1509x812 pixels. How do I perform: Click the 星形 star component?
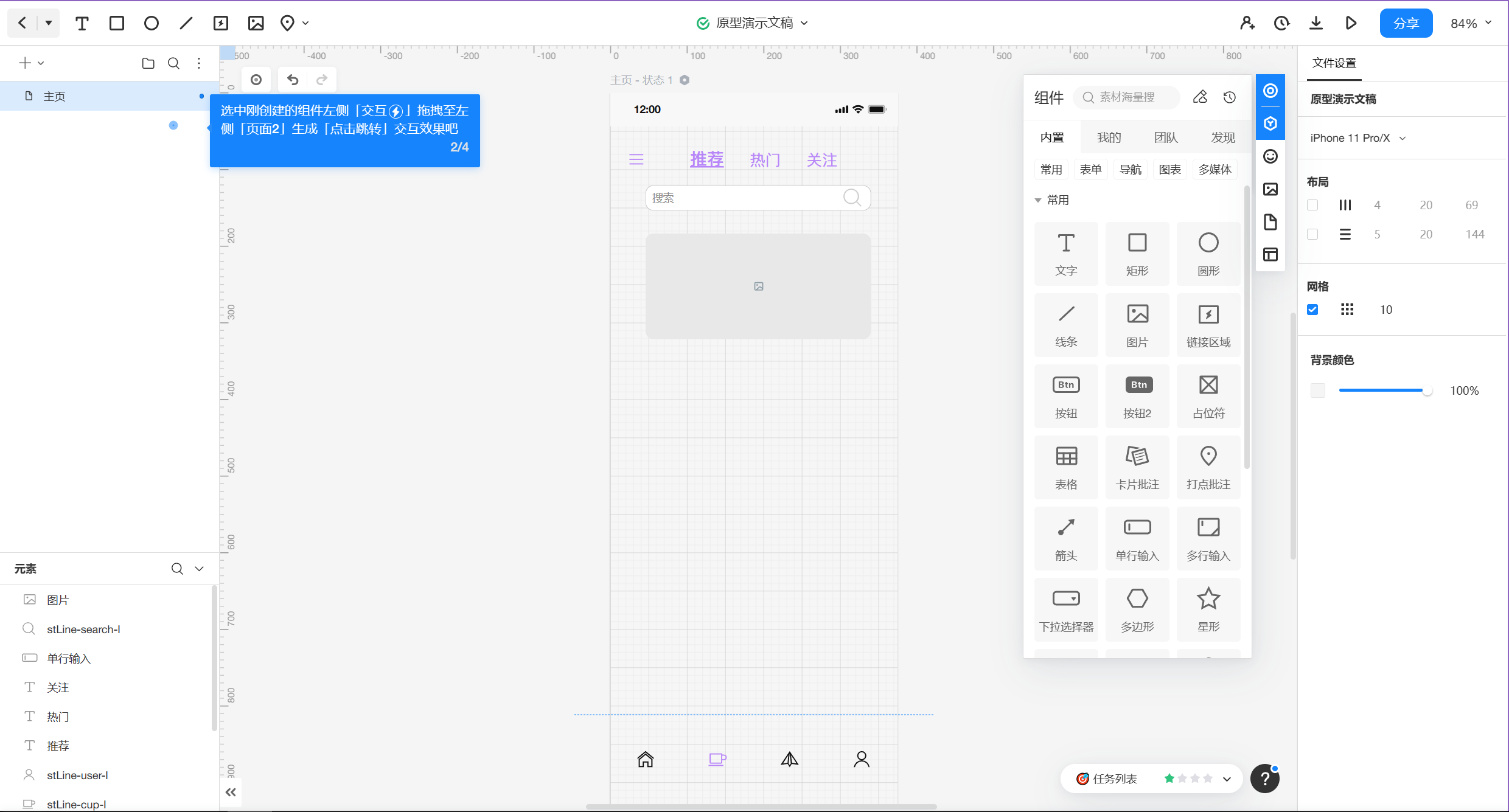(x=1208, y=609)
